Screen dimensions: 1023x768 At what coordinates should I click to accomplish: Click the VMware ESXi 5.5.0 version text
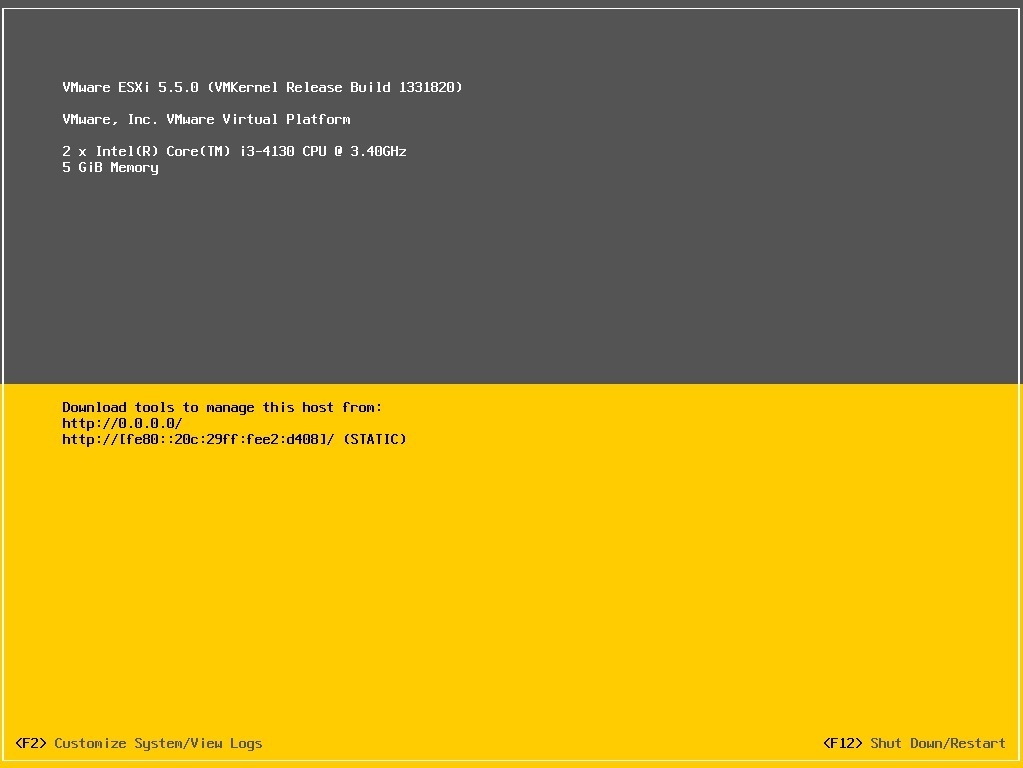coord(130,87)
